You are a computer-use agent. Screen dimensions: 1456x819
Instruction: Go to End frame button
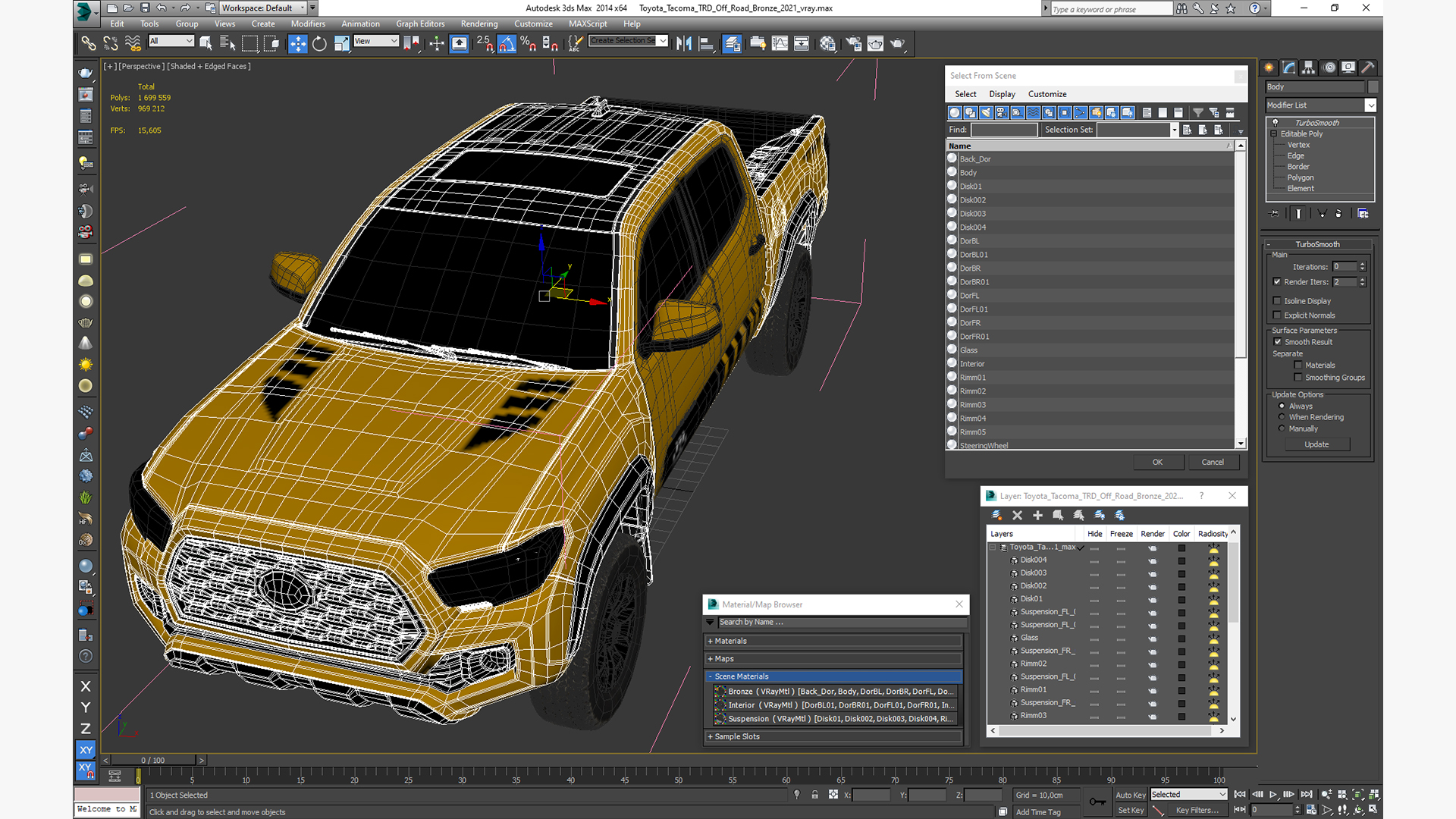point(1306,794)
